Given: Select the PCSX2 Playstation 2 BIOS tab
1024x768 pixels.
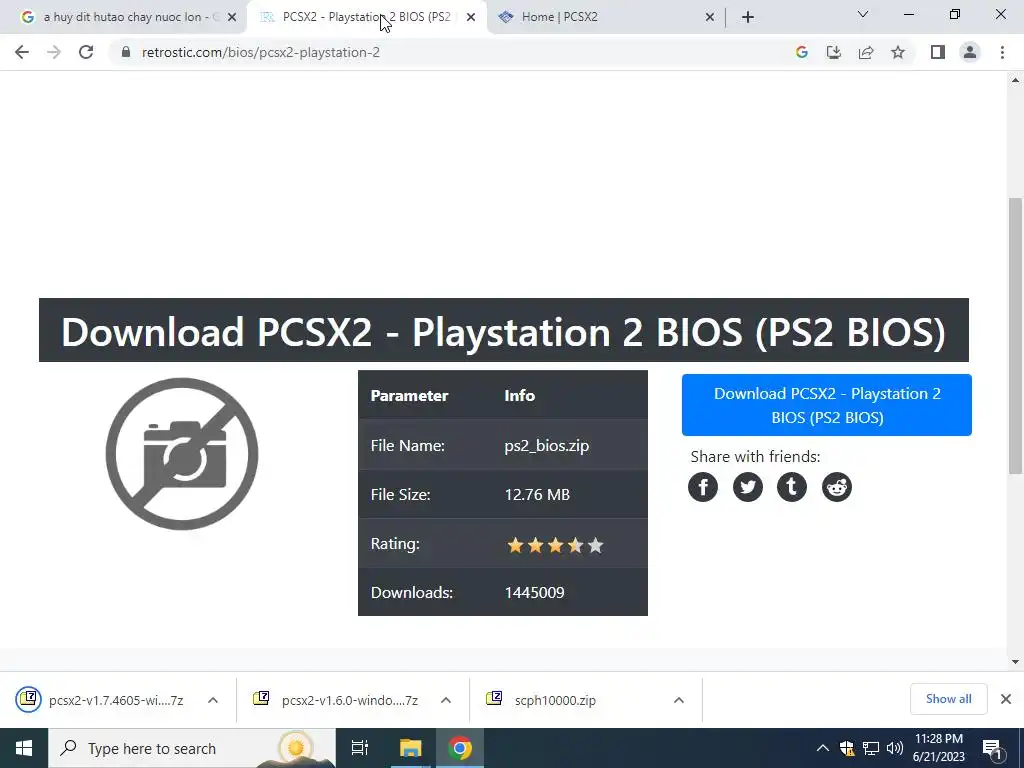Looking at the screenshot, I should tap(366, 17).
